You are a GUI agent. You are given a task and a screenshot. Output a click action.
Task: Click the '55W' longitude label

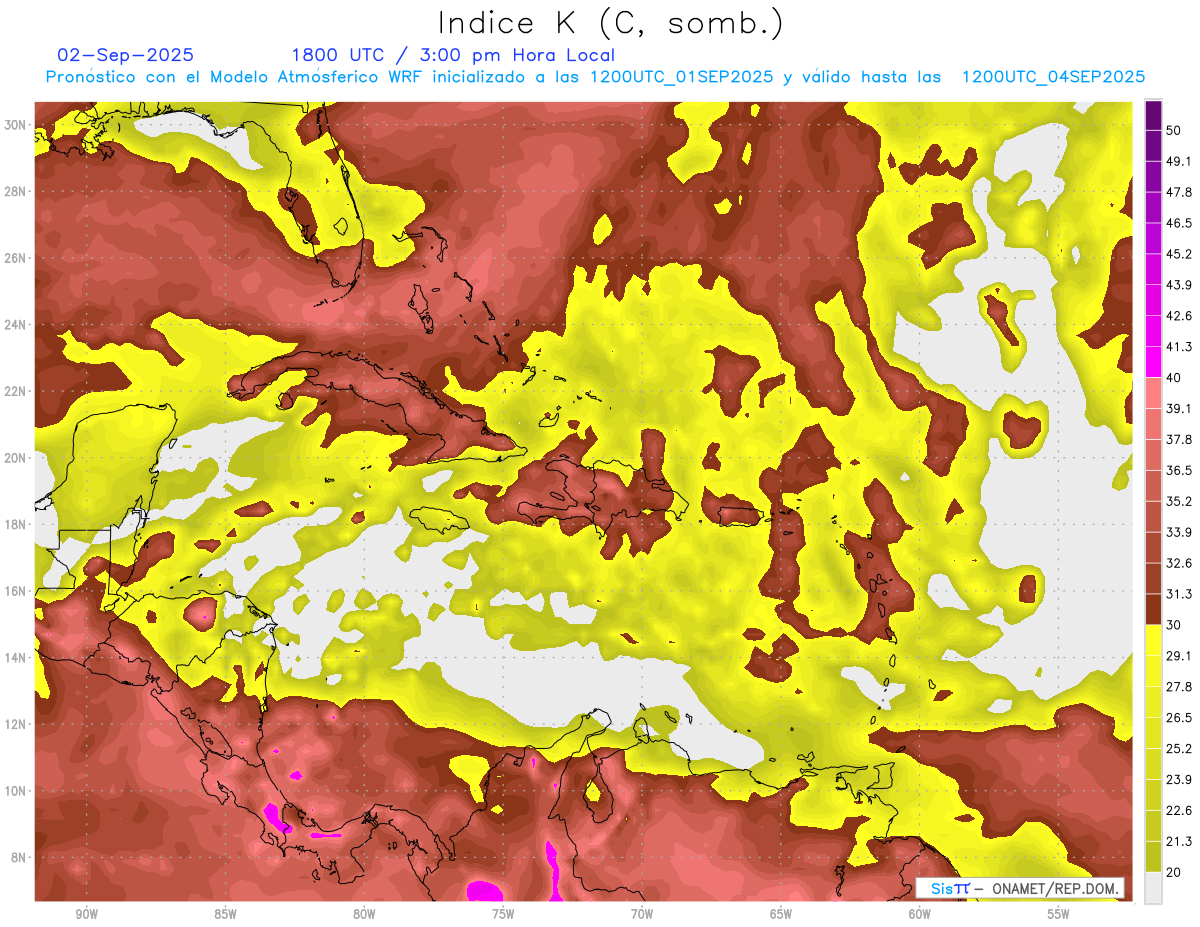tap(1059, 914)
